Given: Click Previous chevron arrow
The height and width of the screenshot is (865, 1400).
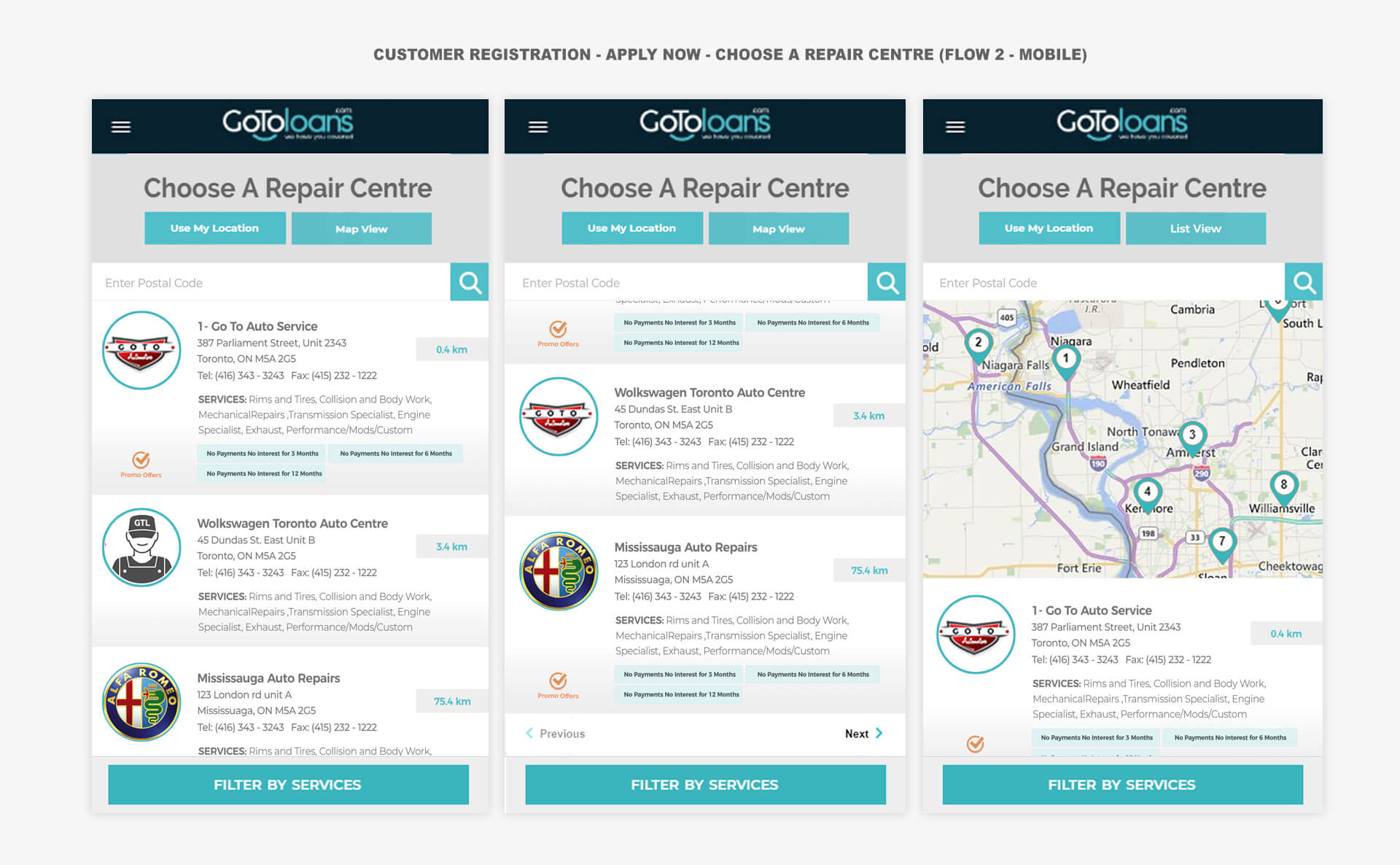Looking at the screenshot, I should point(529,734).
